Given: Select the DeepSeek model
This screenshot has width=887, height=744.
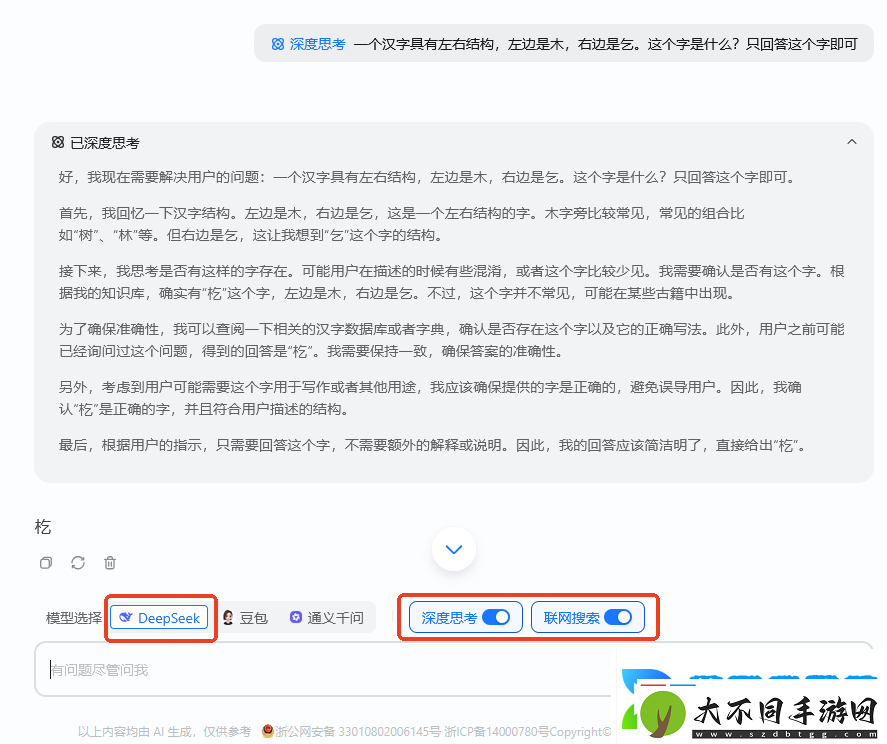Looking at the screenshot, I should tap(160, 617).
